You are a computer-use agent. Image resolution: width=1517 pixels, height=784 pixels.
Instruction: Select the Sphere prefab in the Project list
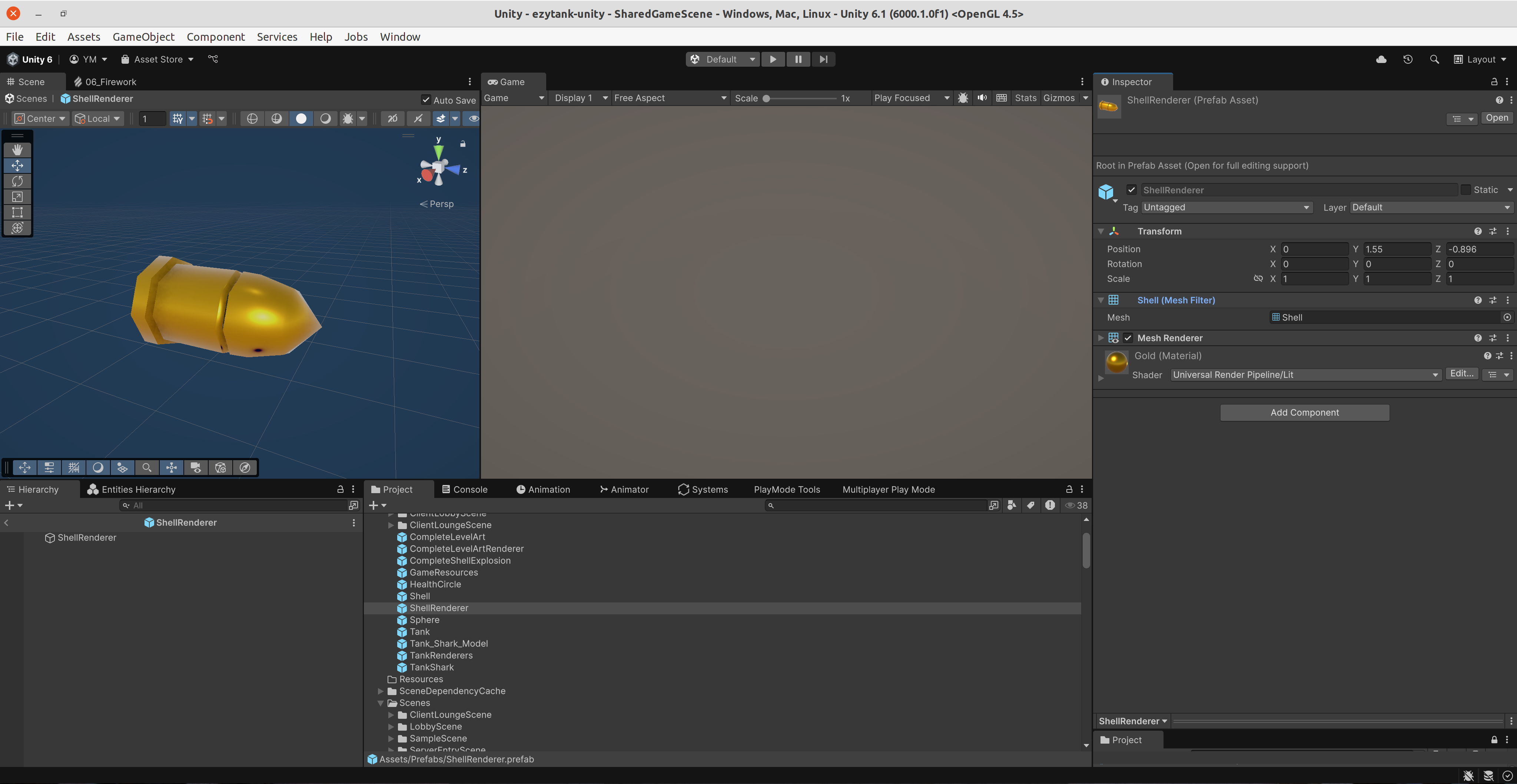coord(424,619)
